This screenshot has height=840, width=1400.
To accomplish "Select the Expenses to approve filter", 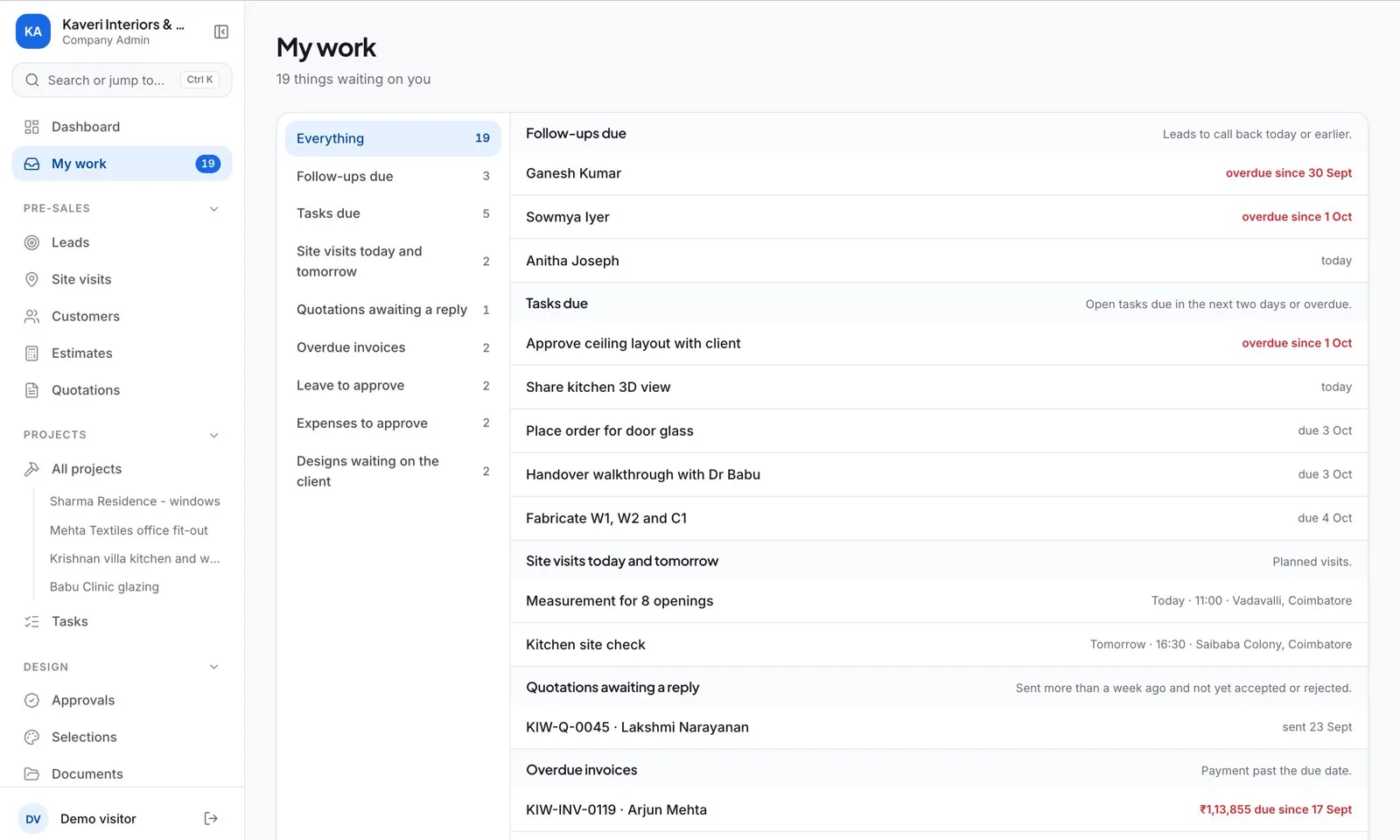I will click(x=393, y=423).
